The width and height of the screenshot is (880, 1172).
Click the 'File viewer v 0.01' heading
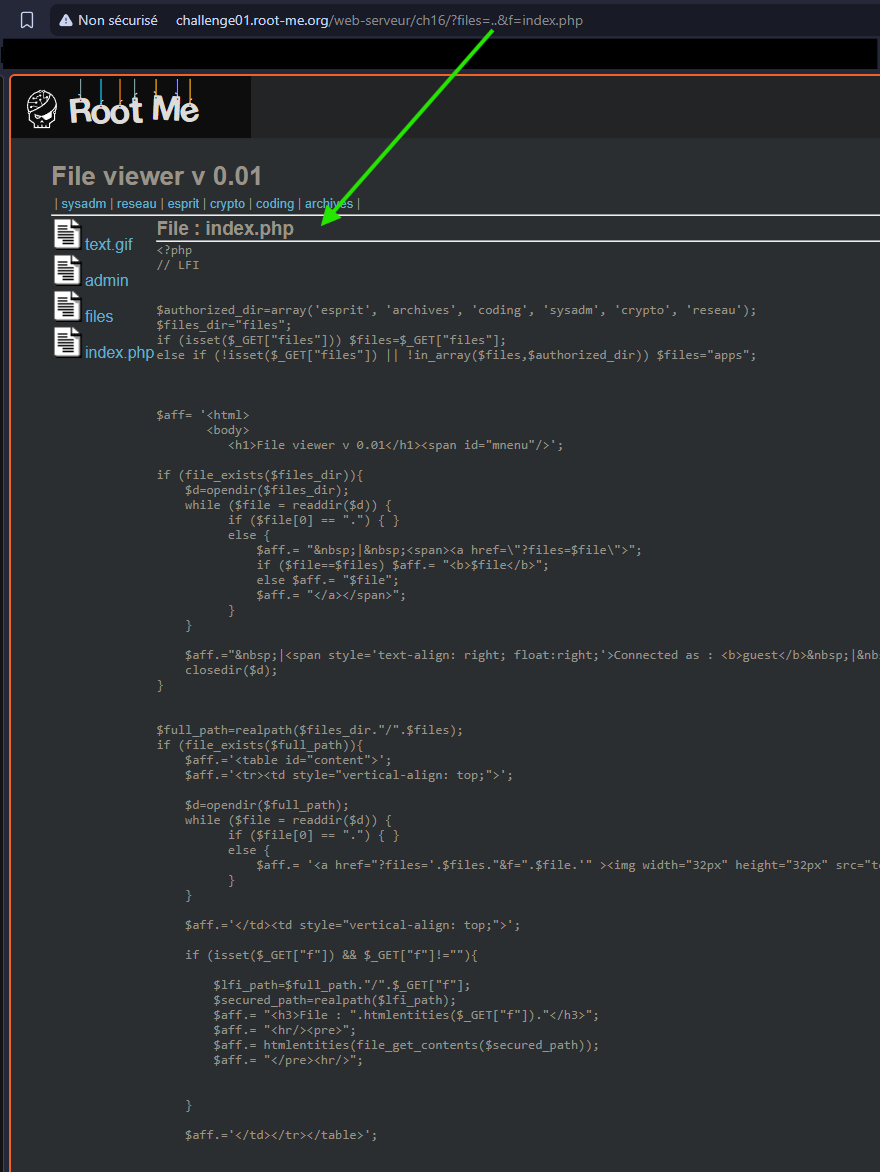coord(157,177)
